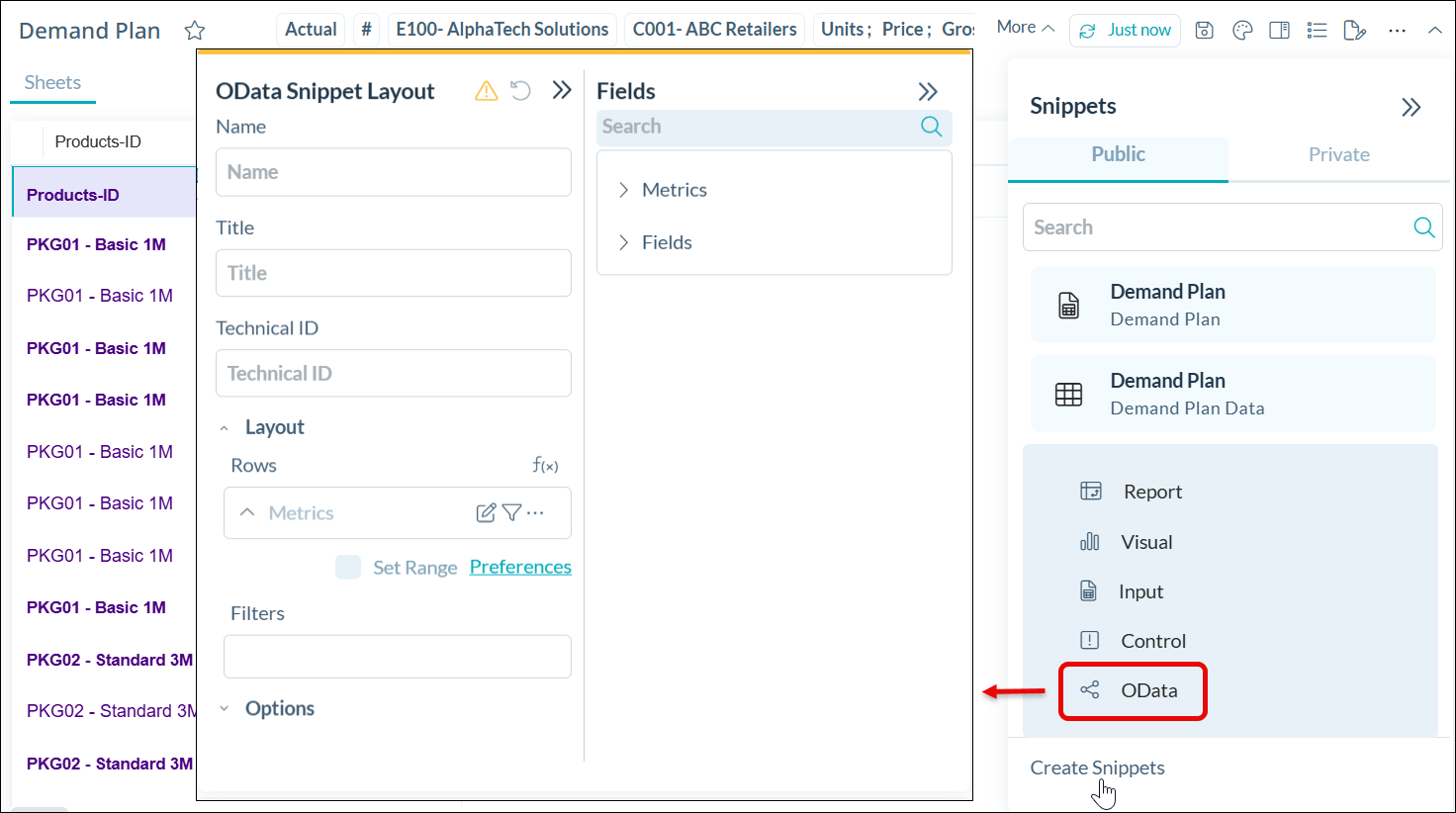Viewport: 1456px width, 813px height.
Task: Favorite the Demand Plan with the star
Action: click(195, 31)
